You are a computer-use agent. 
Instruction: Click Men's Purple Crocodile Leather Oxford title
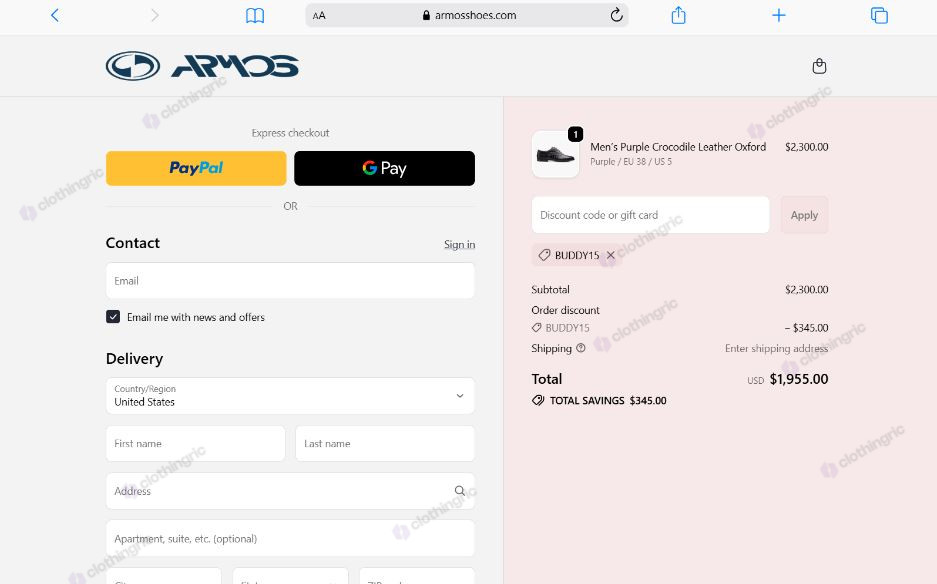point(678,147)
